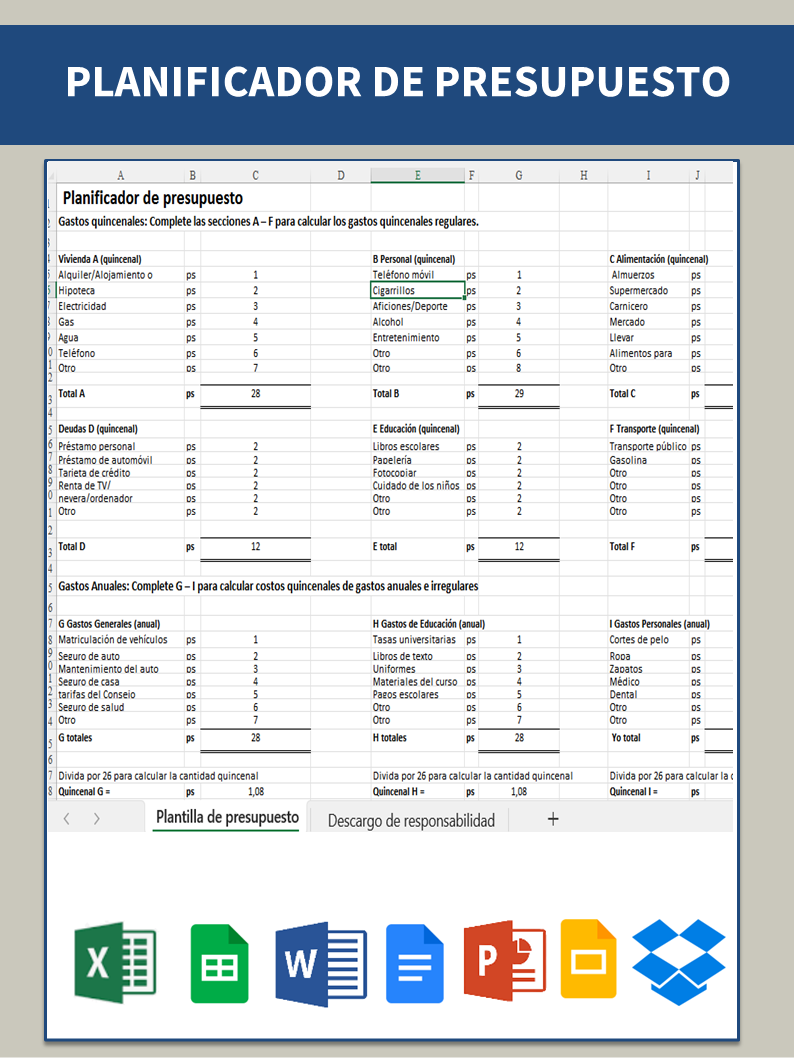794x1058 pixels.
Task: Click the Préstamo personal cell
Action: [x=120, y=447]
